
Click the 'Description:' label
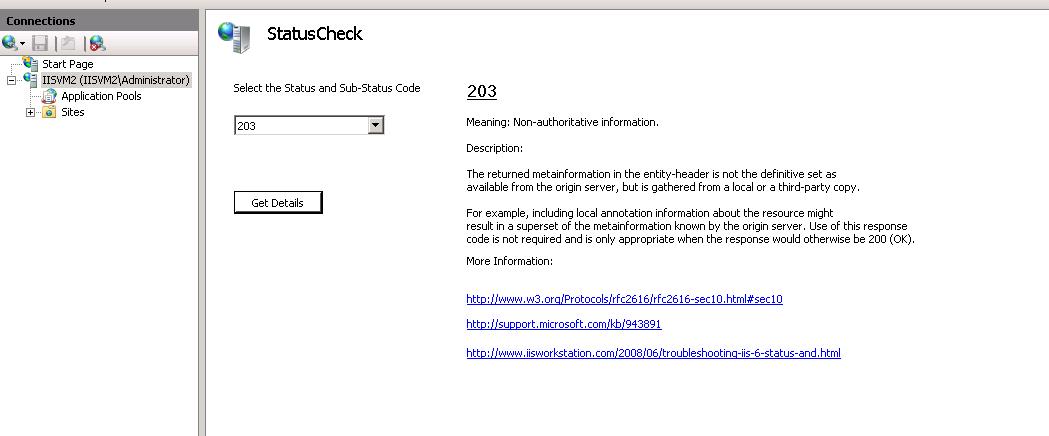[494, 148]
